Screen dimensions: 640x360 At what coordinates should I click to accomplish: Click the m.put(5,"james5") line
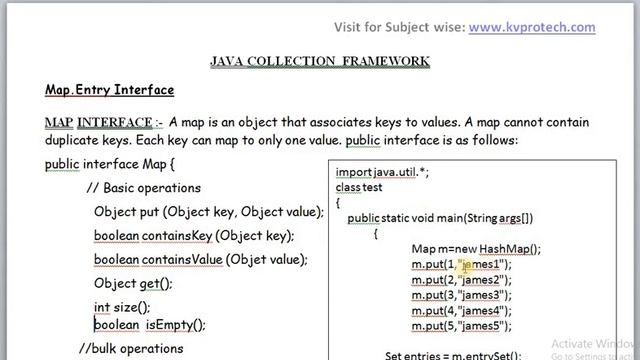[x=461, y=326]
